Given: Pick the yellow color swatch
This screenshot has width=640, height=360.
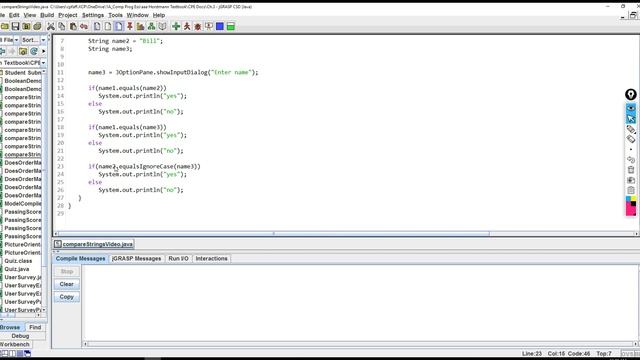Looking at the screenshot, I should 633,199.
